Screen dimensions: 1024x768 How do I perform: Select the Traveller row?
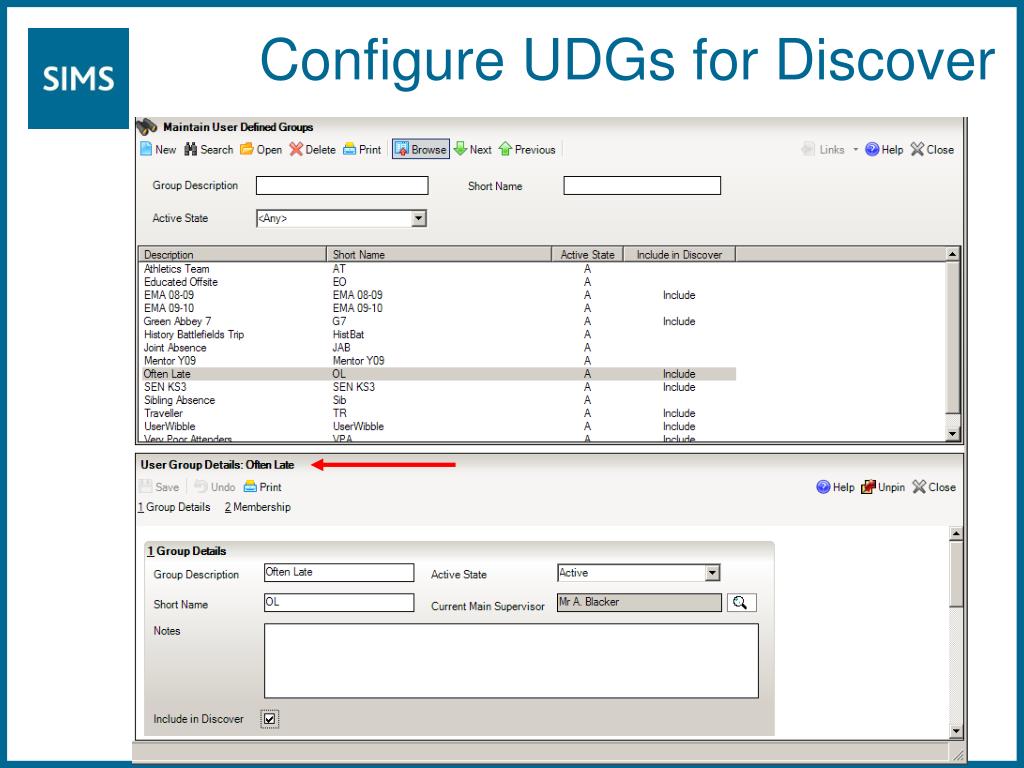438,413
